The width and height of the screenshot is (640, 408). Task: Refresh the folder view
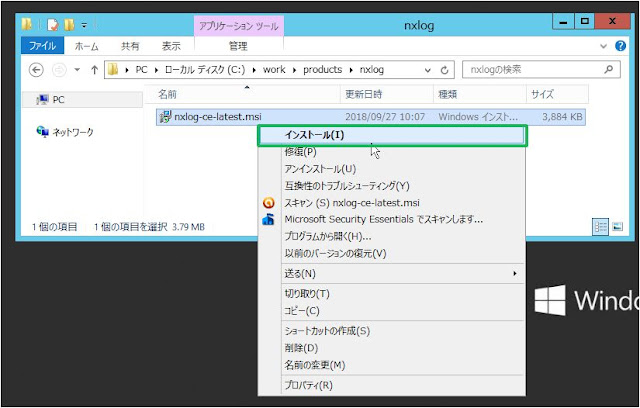point(444,70)
